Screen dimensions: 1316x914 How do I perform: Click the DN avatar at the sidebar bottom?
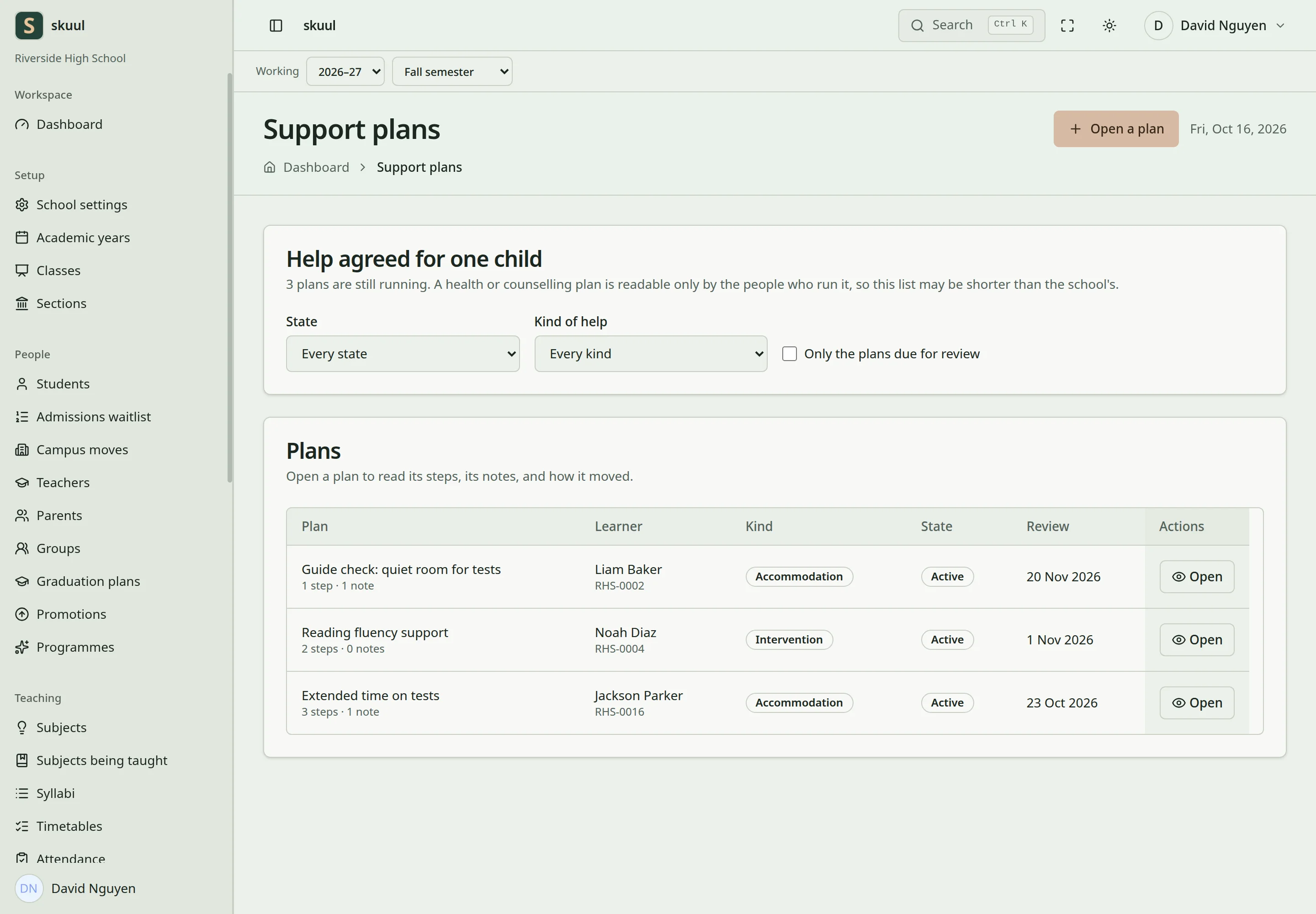pos(29,888)
